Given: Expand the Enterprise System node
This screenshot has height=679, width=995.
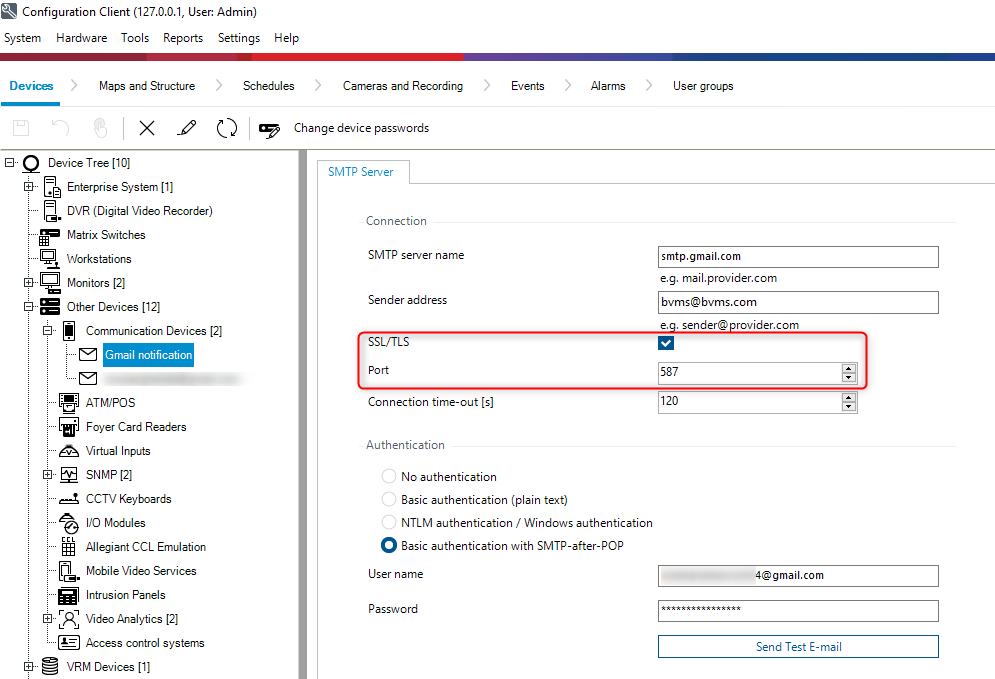Looking at the screenshot, I should [x=29, y=187].
